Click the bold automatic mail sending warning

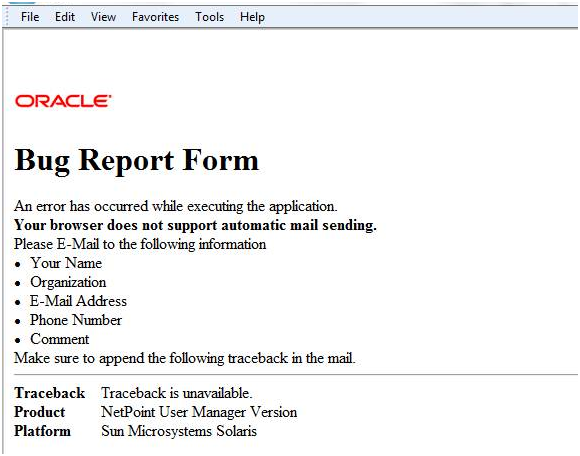coord(195,225)
